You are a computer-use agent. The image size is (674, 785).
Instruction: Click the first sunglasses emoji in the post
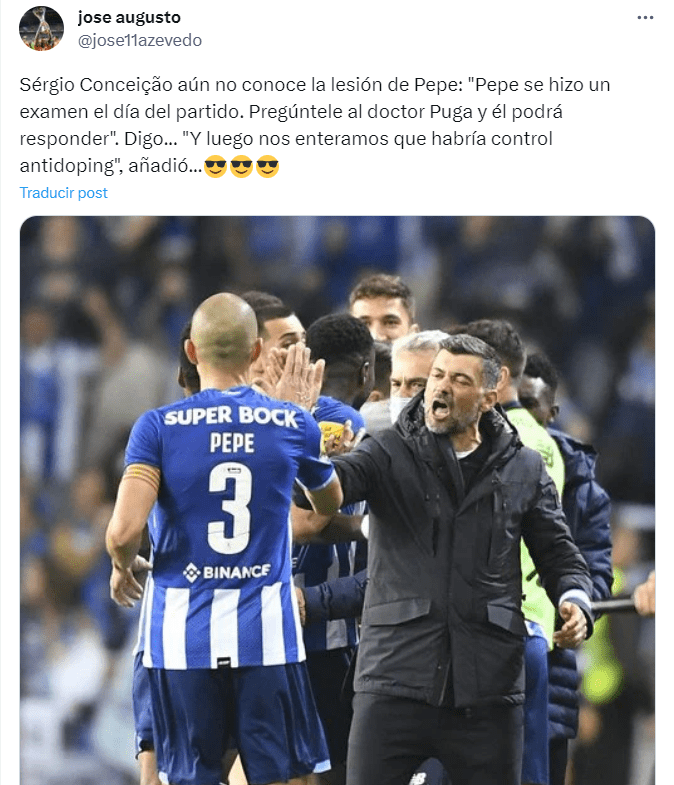[x=215, y=166]
